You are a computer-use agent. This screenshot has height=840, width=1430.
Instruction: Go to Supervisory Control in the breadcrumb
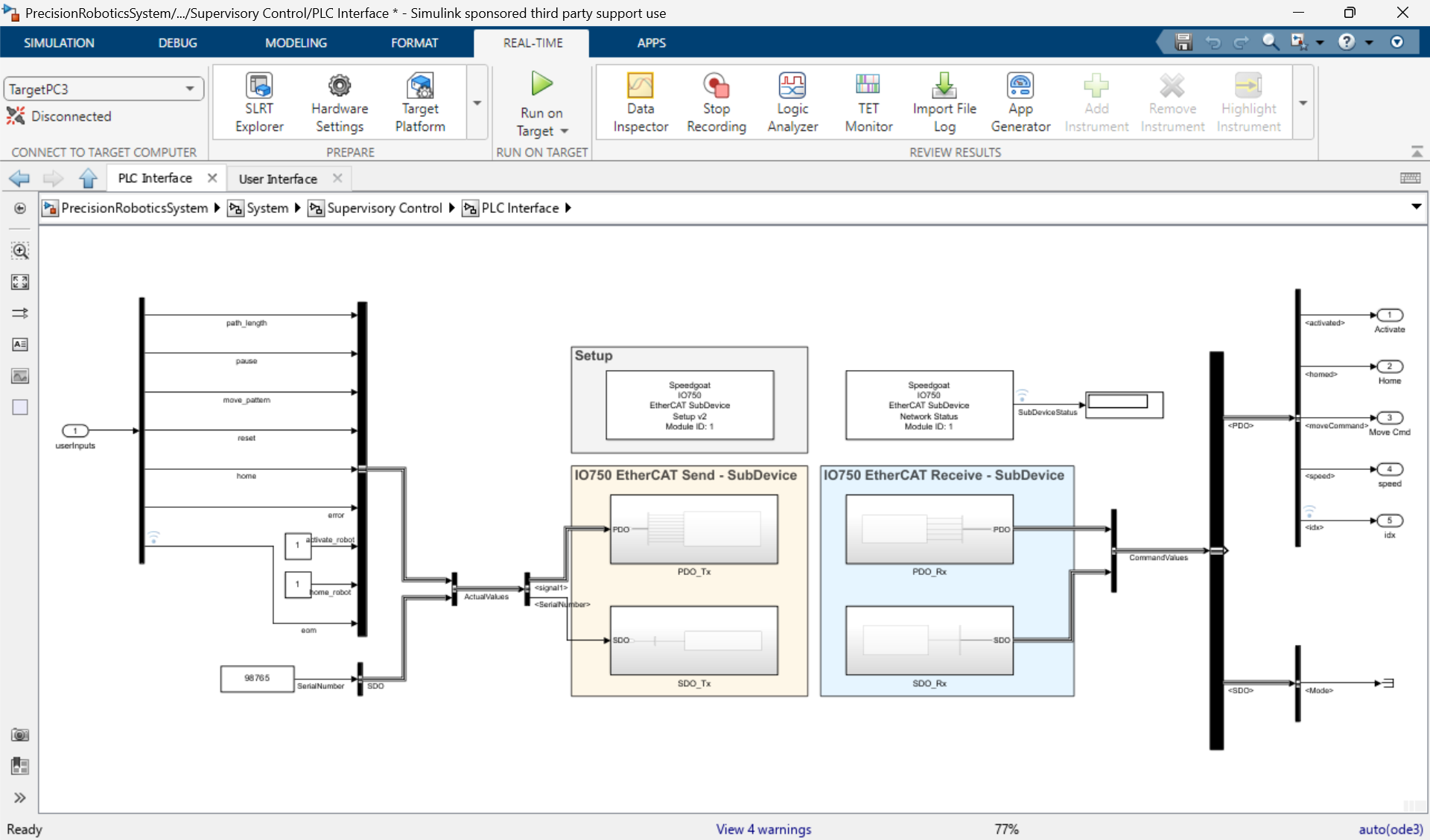click(x=384, y=208)
